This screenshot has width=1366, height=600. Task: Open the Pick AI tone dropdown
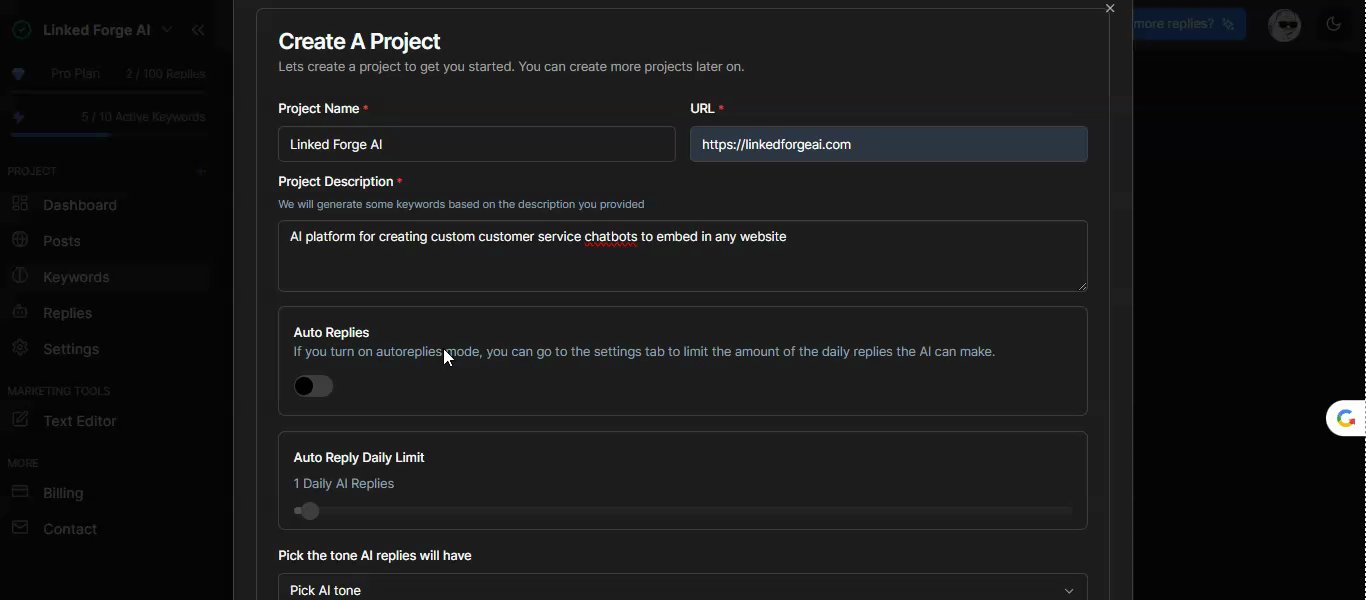tap(682, 589)
